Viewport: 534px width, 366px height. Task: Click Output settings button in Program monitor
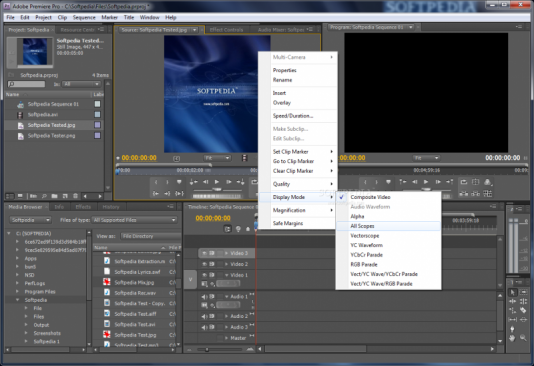(x=488, y=182)
